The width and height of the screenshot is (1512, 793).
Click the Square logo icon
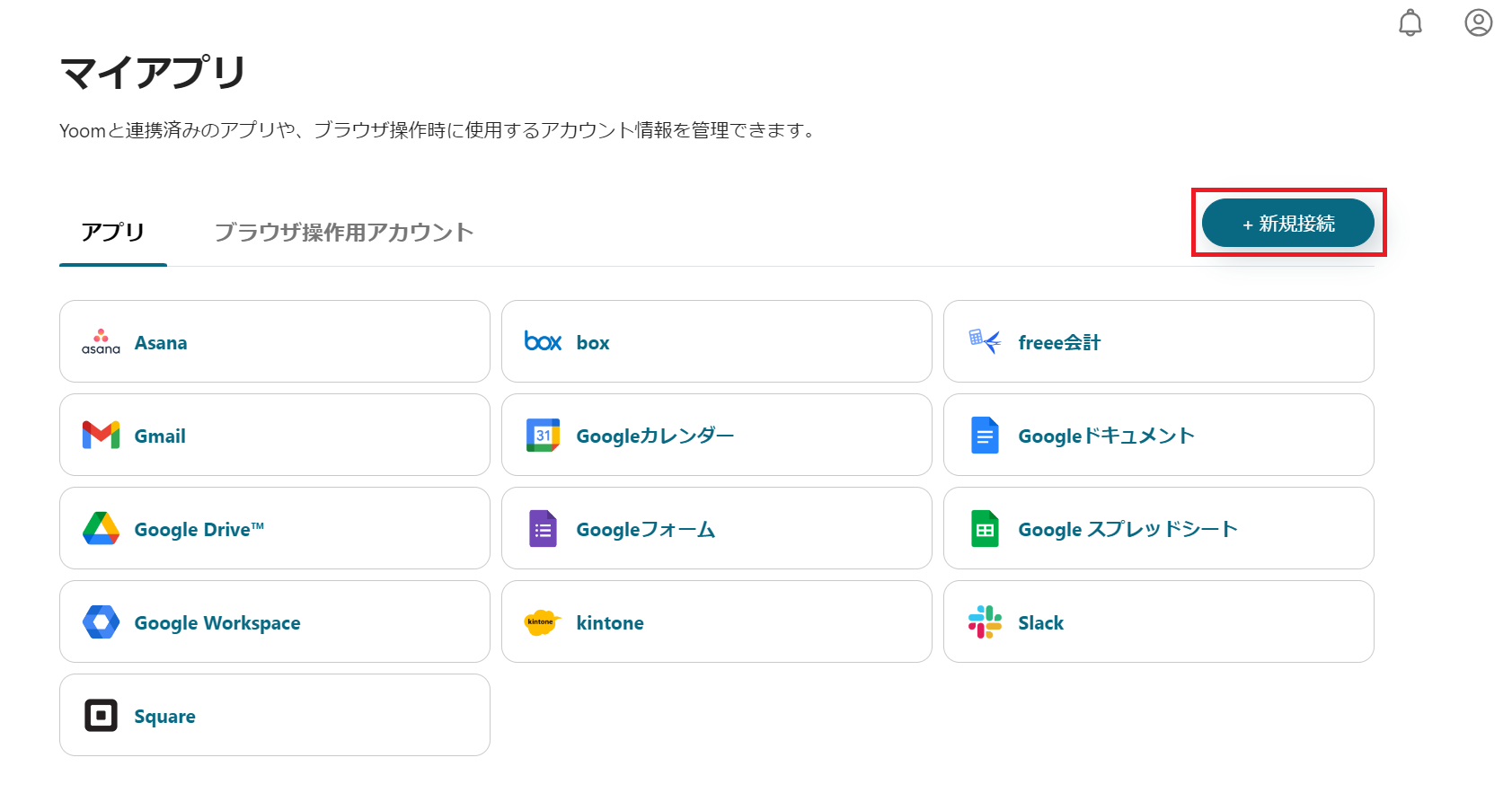[x=101, y=716]
